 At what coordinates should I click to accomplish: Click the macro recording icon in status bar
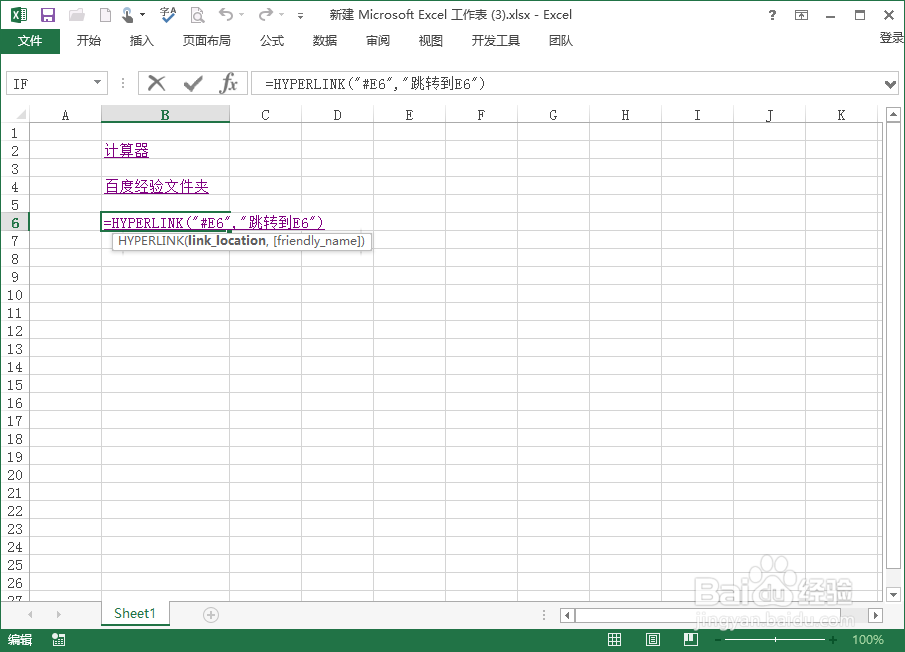pyautogui.click(x=59, y=639)
